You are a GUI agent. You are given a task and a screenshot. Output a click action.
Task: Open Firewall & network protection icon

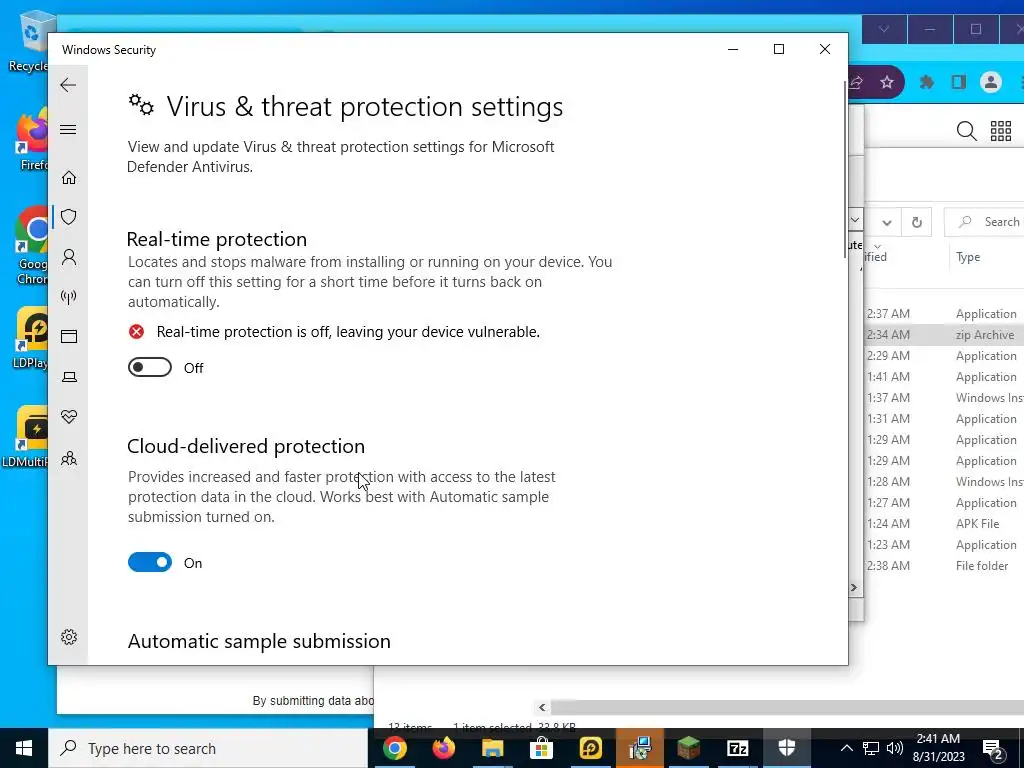point(69,297)
